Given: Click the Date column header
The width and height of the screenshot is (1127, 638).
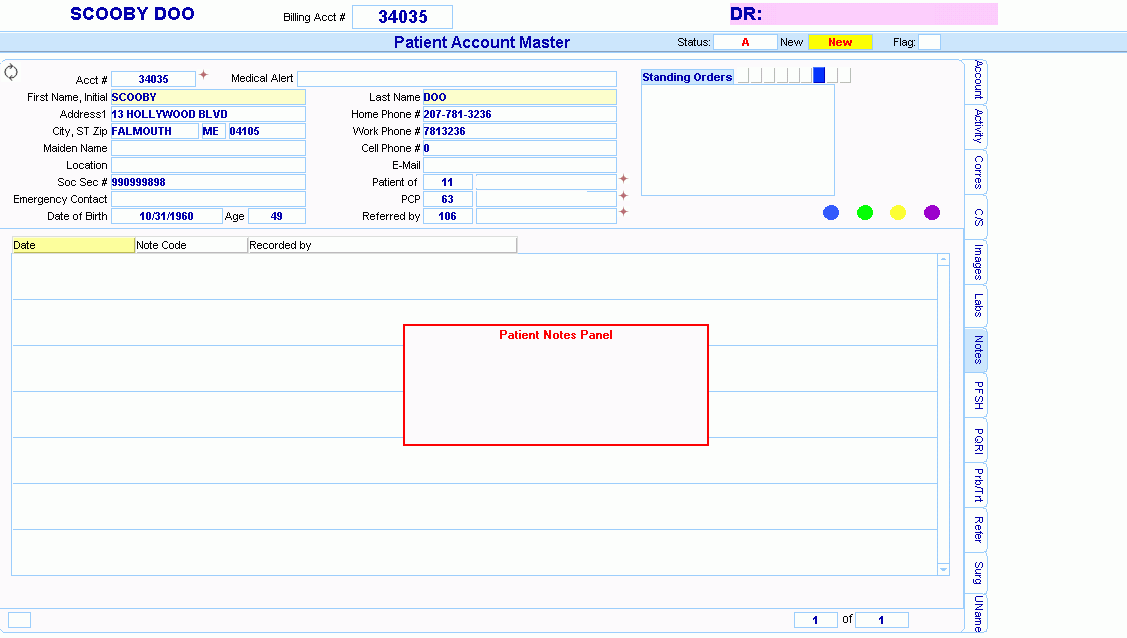Looking at the screenshot, I should click(x=73, y=245).
